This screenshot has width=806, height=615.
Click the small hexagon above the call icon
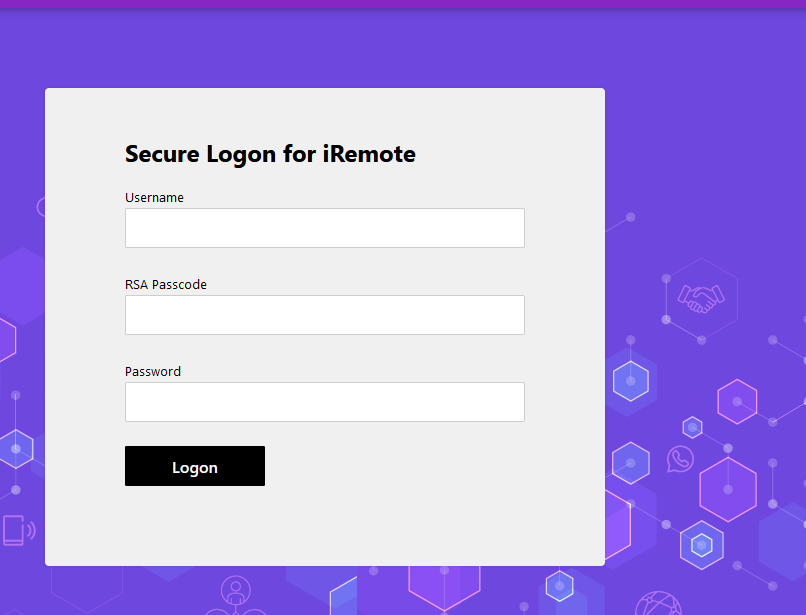[692, 428]
